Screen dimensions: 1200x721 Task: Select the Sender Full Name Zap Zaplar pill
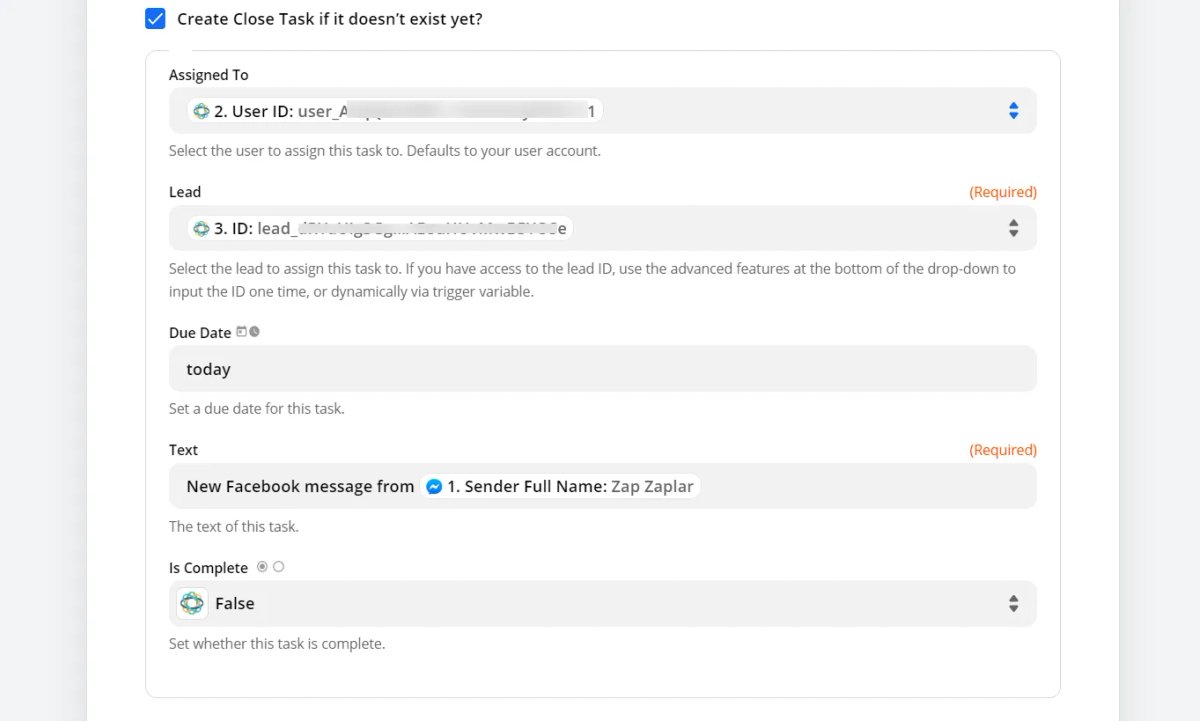[560, 487]
